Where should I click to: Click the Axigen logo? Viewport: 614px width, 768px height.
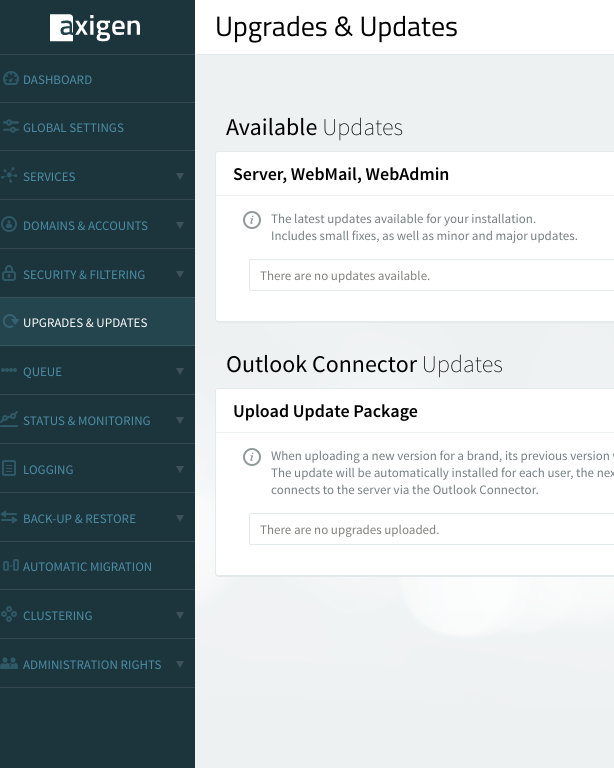point(95,27)
